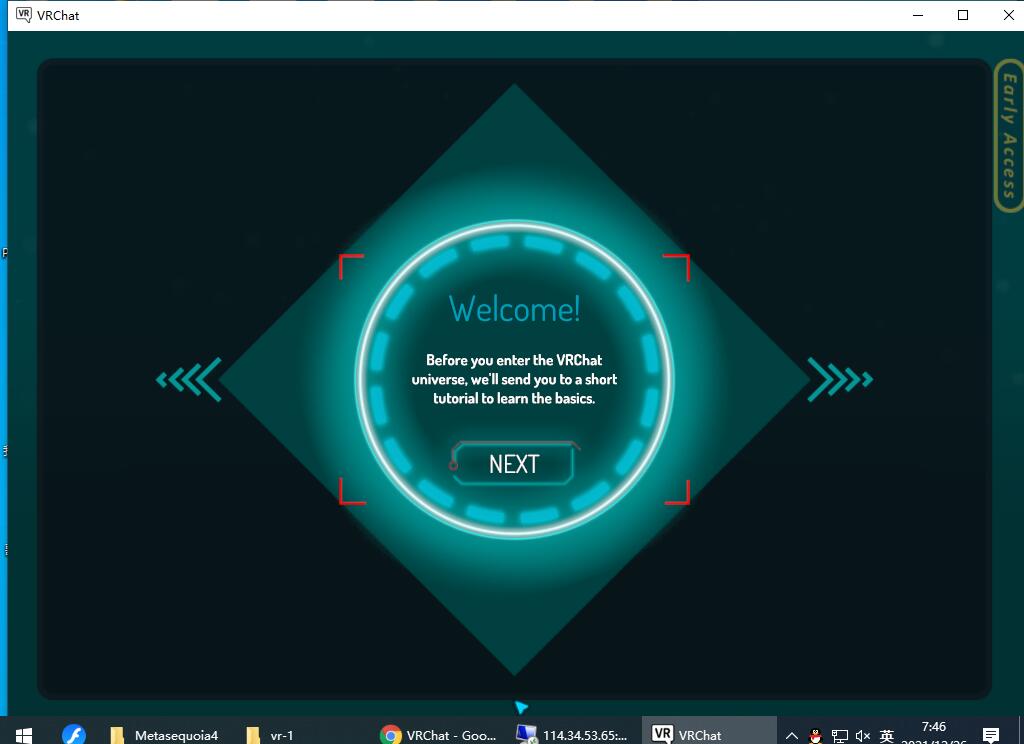Image resolution: width=1024 pixels, height=744 pixels.
Task: Switch the input method indicator 英
Action: (x=886, y=736)
